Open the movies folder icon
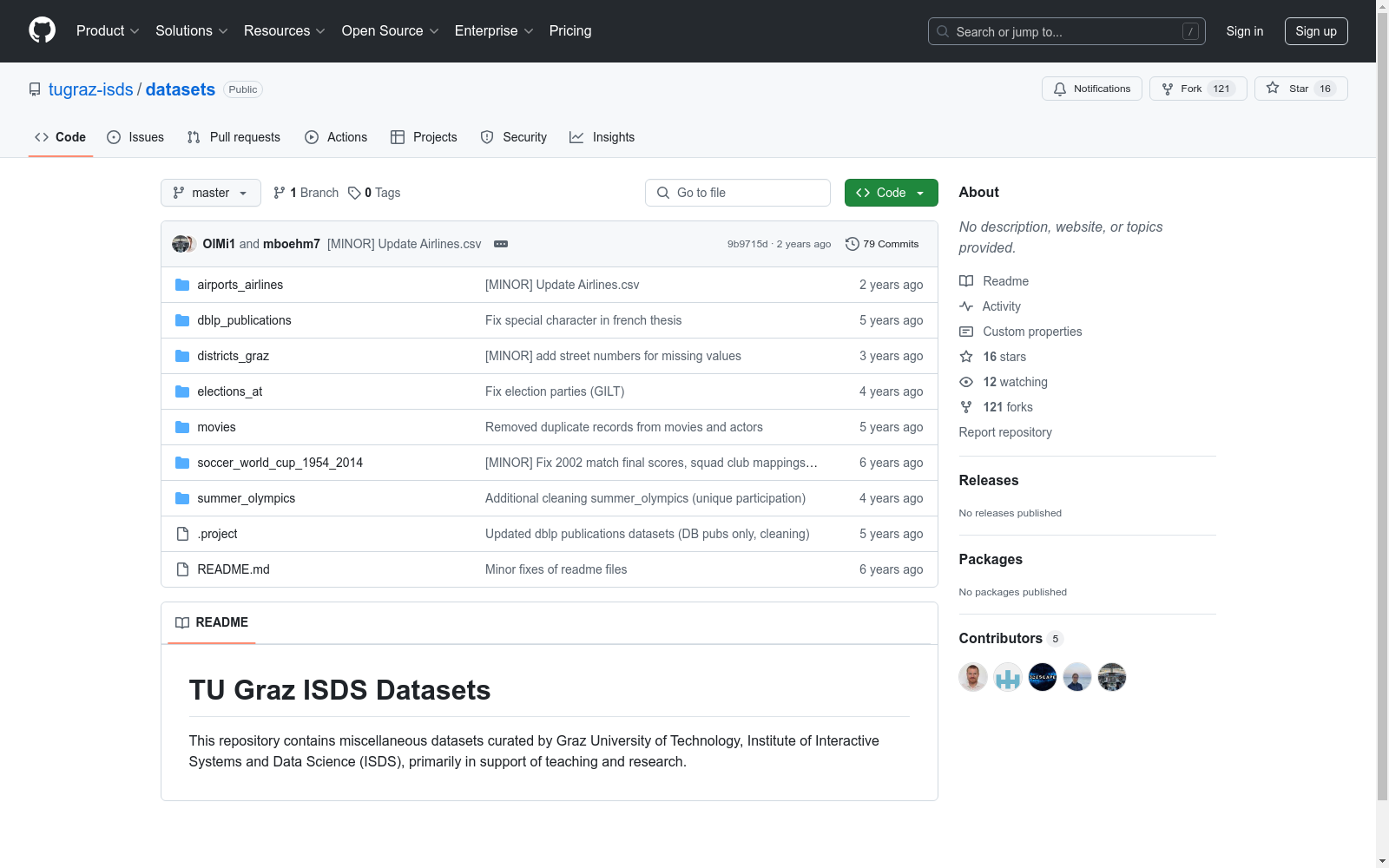 [182, 427]
